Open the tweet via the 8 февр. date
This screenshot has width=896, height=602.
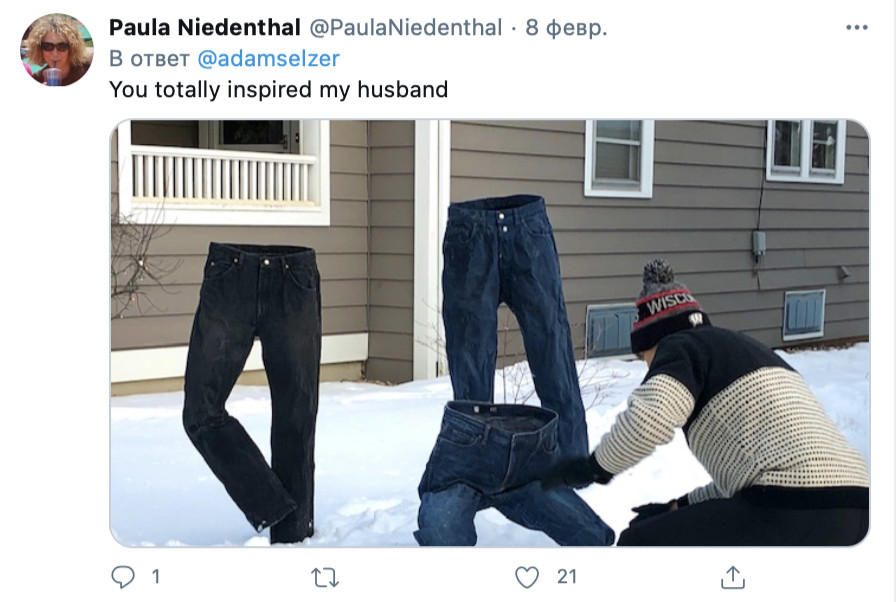click(566, 27)
